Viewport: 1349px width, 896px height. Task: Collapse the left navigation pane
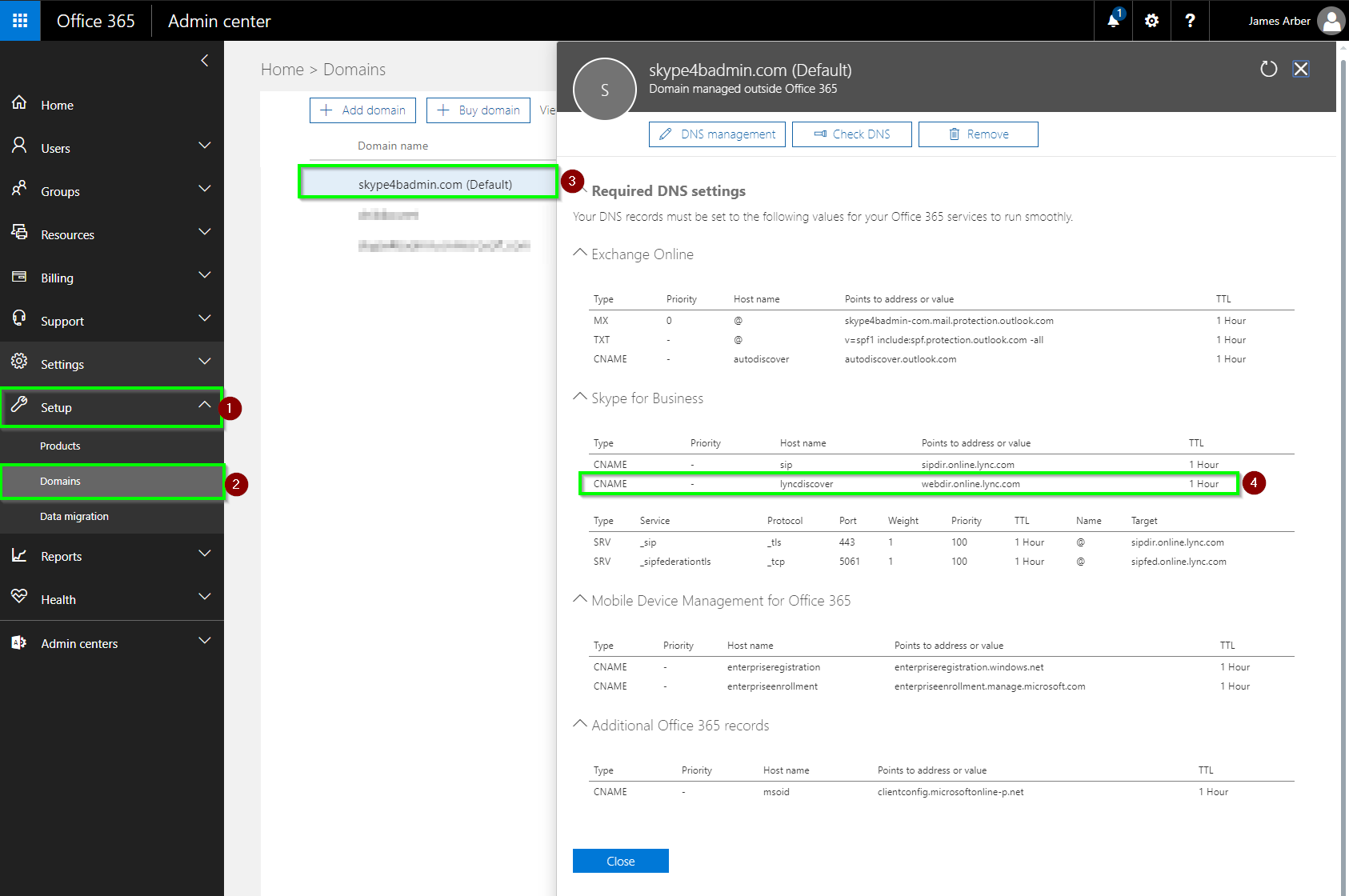coord(205,61)
